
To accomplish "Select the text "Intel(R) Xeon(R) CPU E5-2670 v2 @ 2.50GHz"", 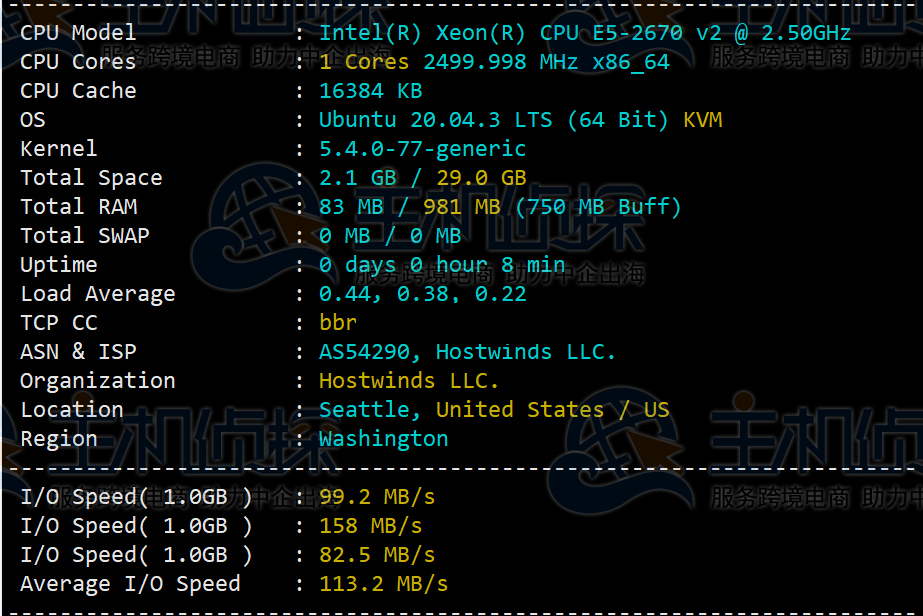I will pos(585,33).
